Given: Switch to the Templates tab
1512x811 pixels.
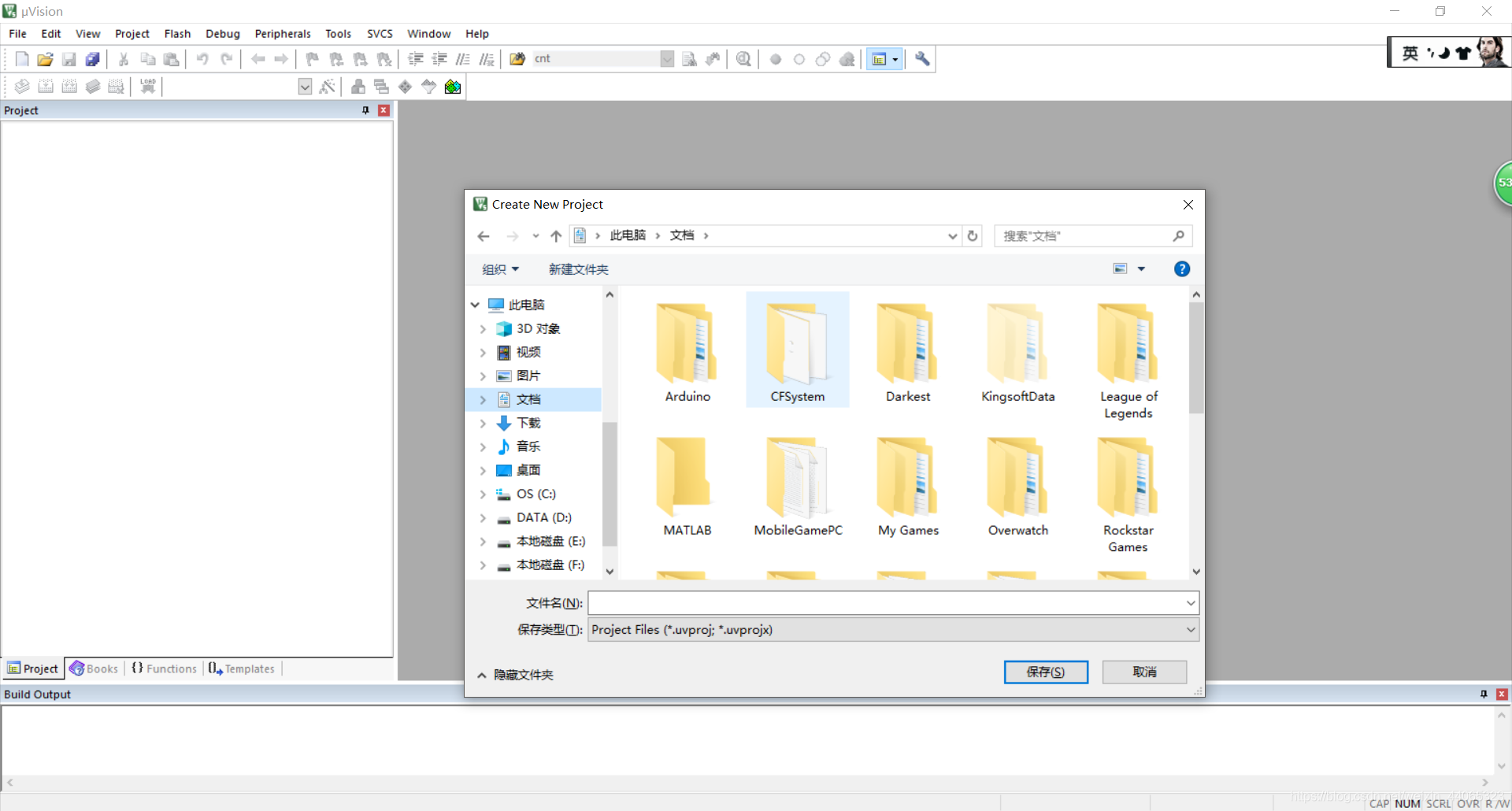Looking at the screenshot, I should pyautogui.click(x=242, y=668).
